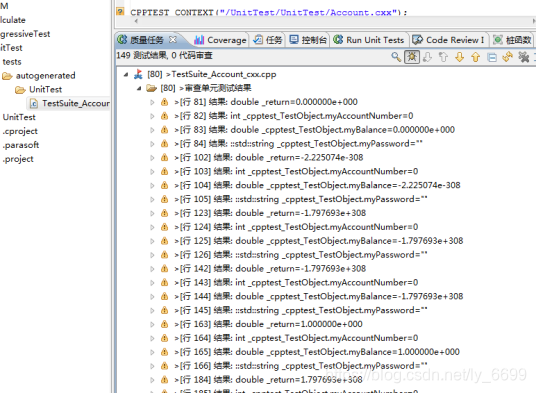The height and width of the screenshot is (393, 536).
Task: Select the gressiveTest item in project tree
Action: point(25,34)
